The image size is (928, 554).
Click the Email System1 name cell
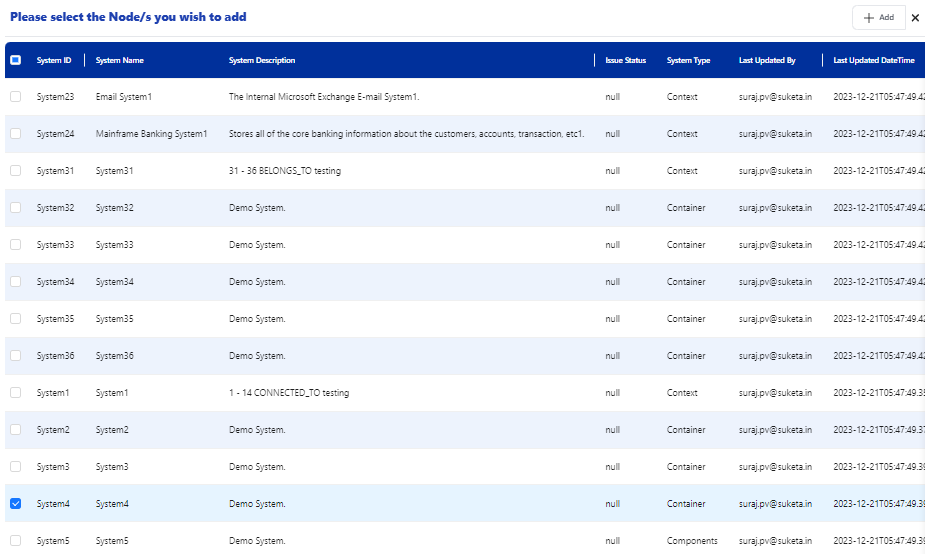(124, 97)
